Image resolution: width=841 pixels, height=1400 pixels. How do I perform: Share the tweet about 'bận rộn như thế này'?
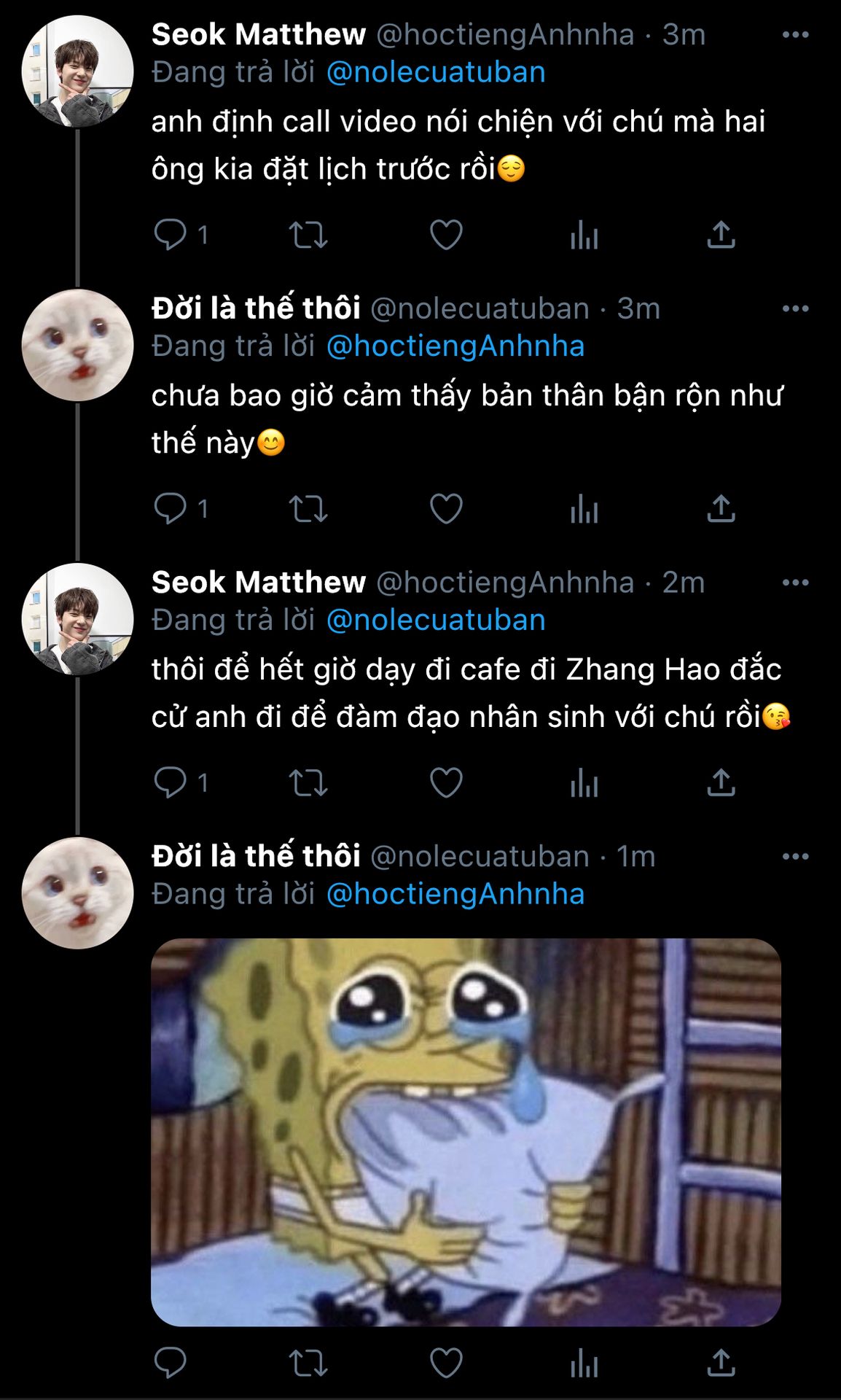tap(721, 509)
